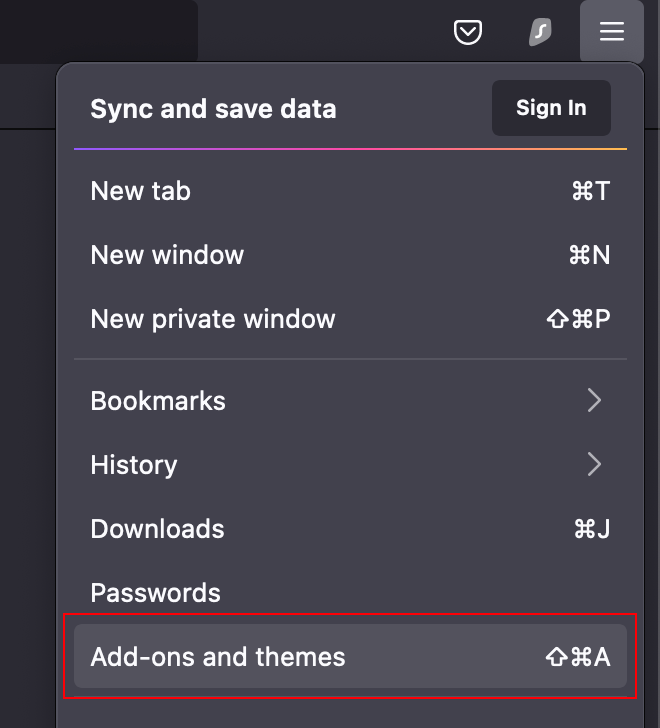This screenshot has width=660, height=728.
Task: Choose New tab from the menu
Action: 140,191
